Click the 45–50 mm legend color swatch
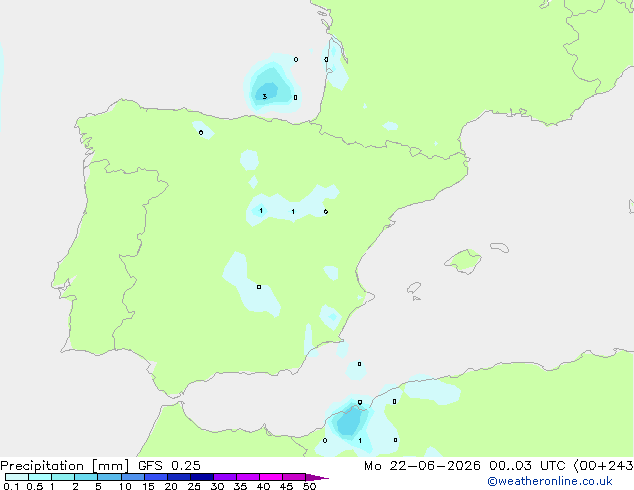 [x=294, y=477]
